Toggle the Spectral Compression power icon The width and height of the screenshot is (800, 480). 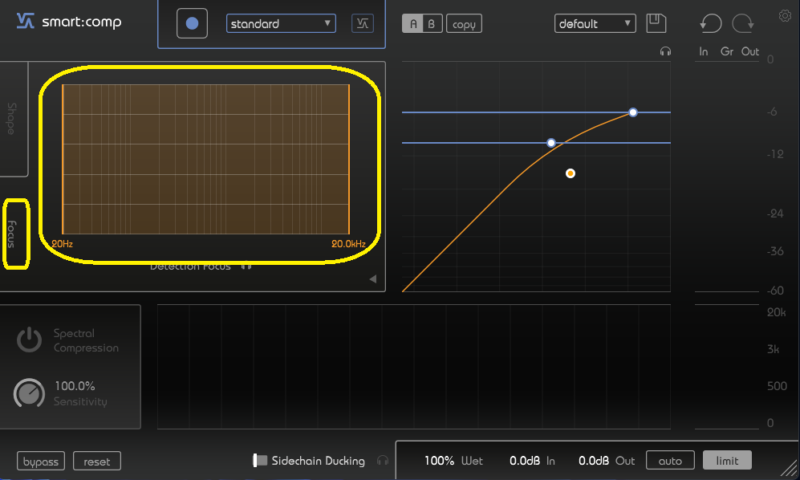pyautogui.click(x=29, y=340)
